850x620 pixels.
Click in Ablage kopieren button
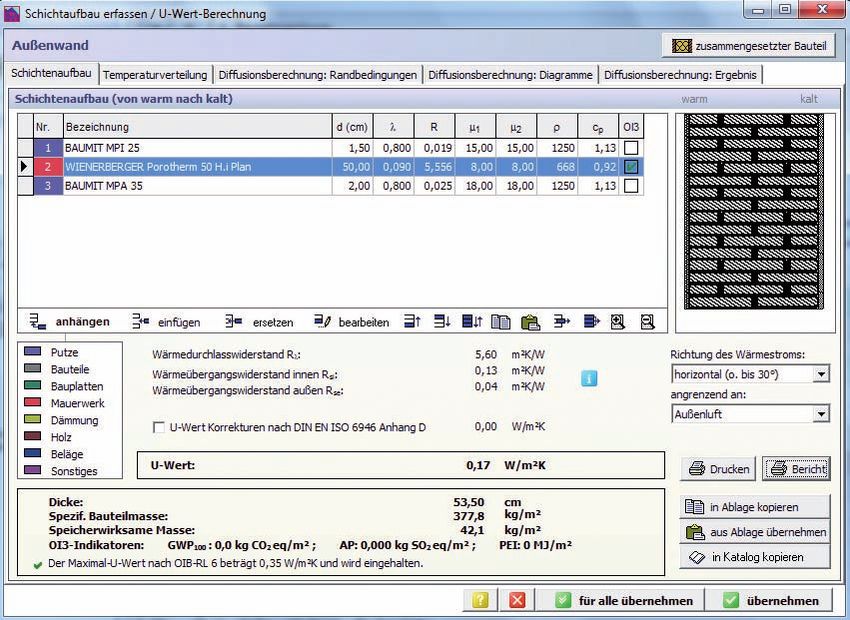click(755, 507)
